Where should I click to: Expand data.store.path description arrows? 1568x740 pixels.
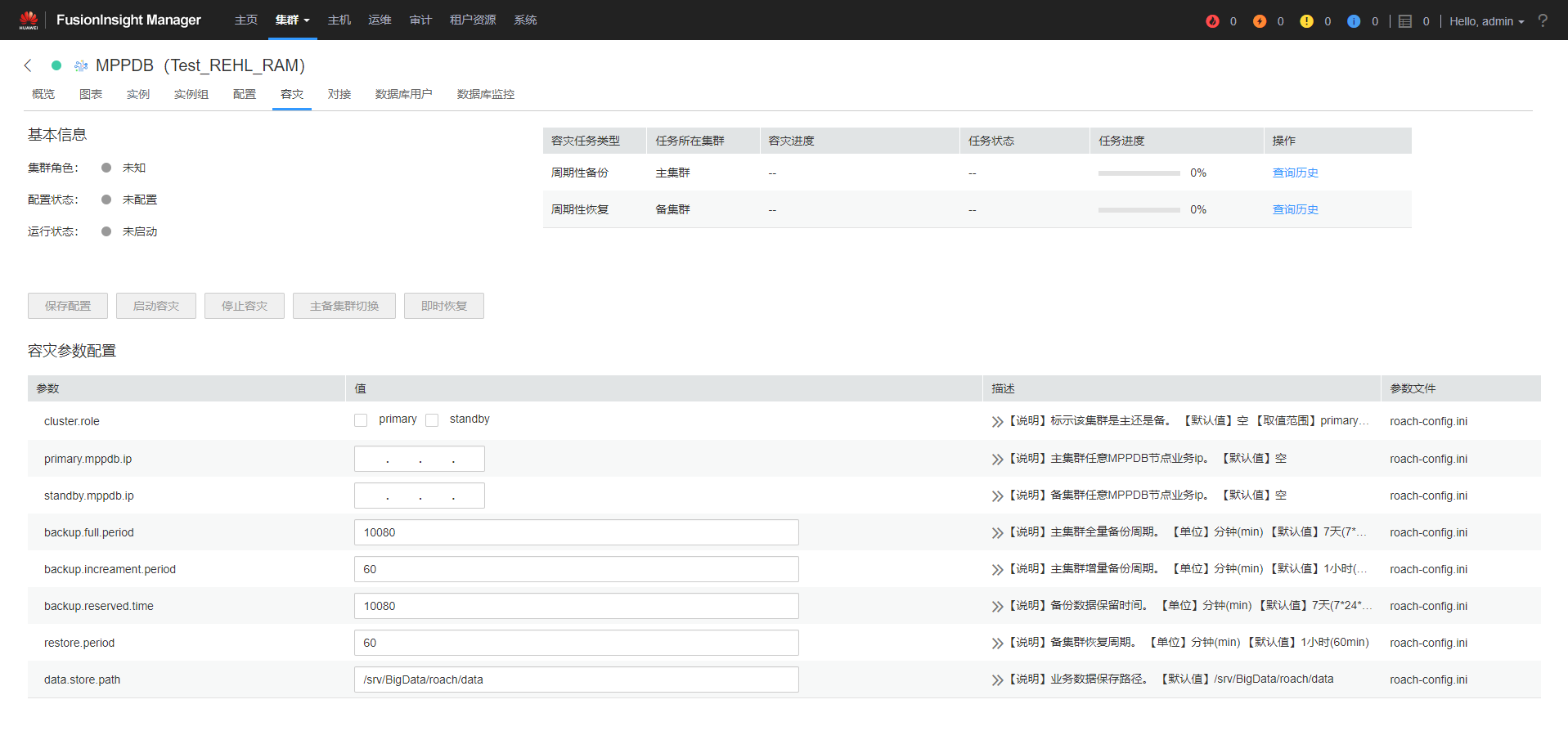pos(998,680)
